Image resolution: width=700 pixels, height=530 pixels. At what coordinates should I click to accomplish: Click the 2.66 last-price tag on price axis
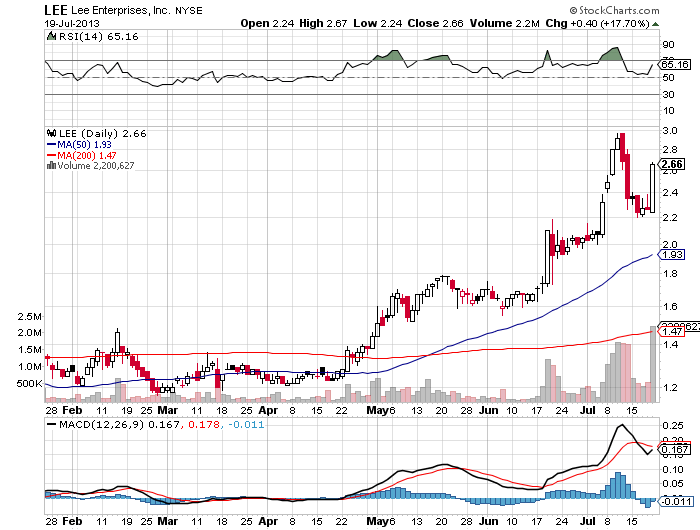click(672, 164)
